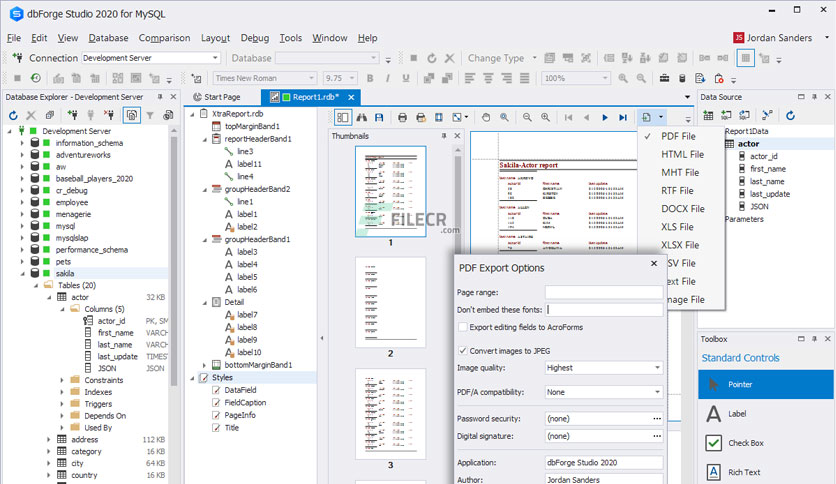The height and width of the screenshot is (484, 836).
Task: Jump to last page in report preview
Action: tap(623, 117)
